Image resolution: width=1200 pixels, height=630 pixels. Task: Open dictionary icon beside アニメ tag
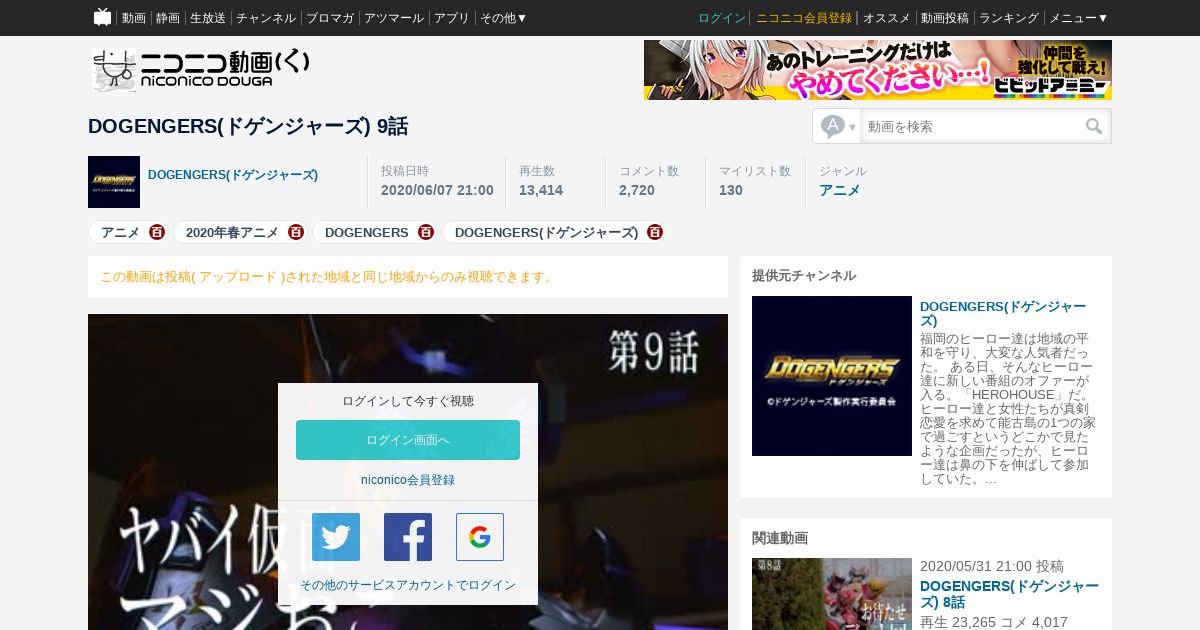click(x=157, y=232)
